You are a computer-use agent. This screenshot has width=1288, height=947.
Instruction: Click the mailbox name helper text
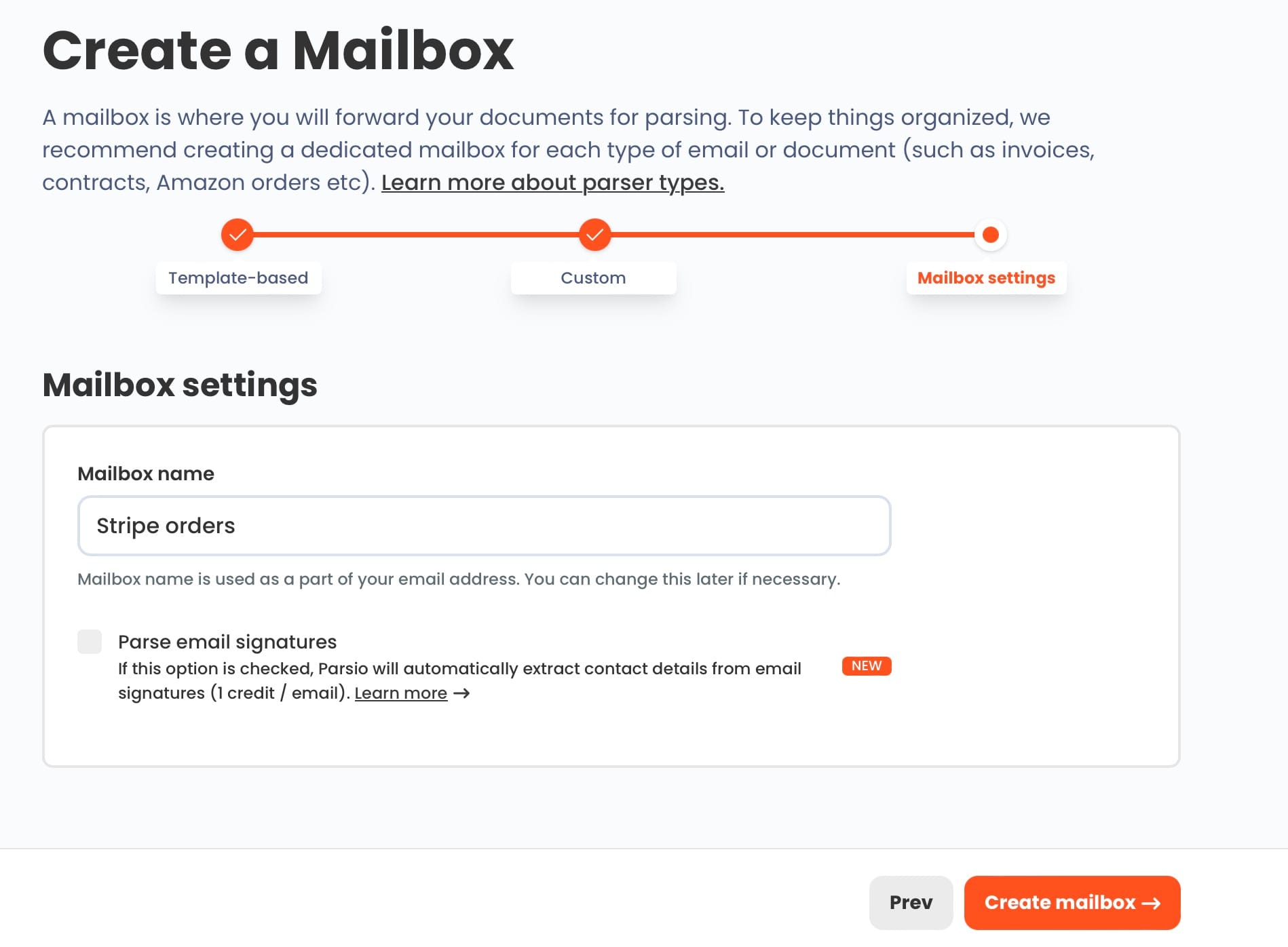(x=459, y=579)
